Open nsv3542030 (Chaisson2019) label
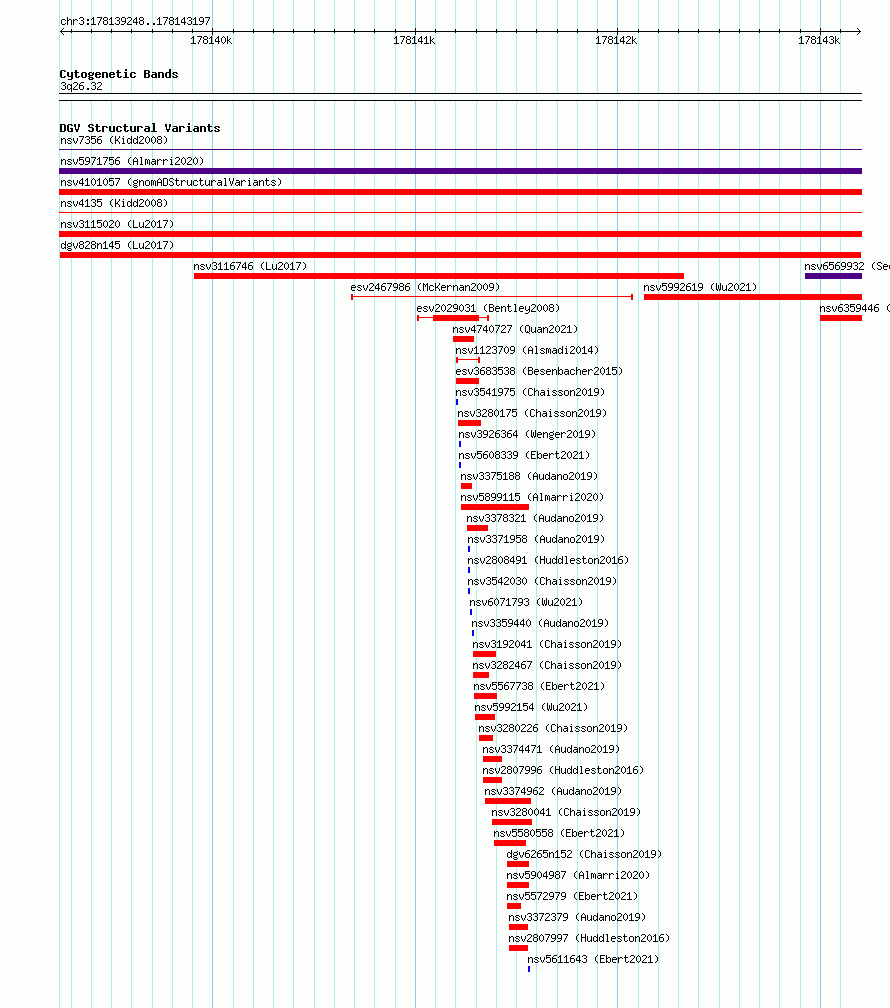Viewport: 890px width, 1008px height. [x=543, y=581]
